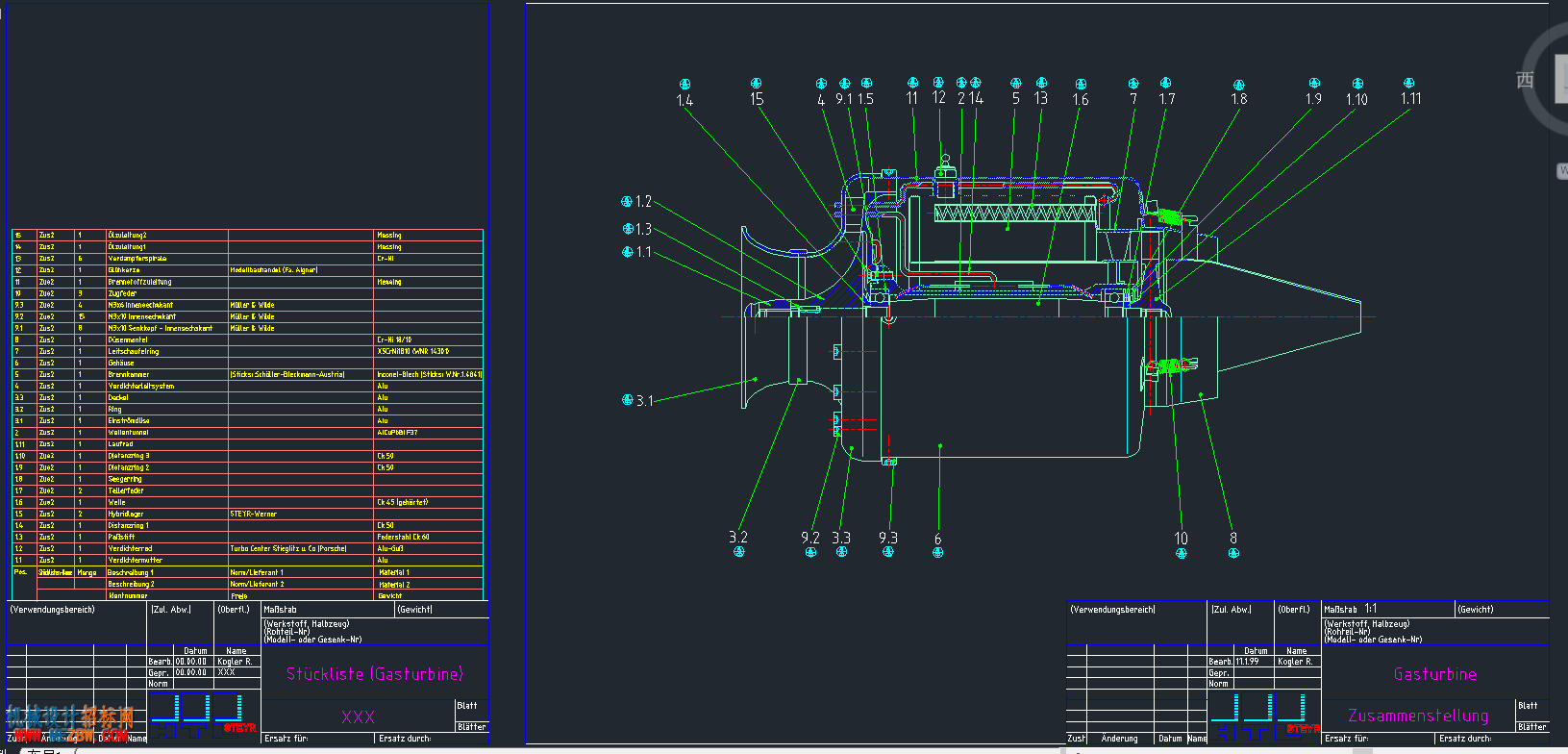Screen dimensions: 1568x754
Task: Select the balloon marker above number 15
Action: (756, 84)
